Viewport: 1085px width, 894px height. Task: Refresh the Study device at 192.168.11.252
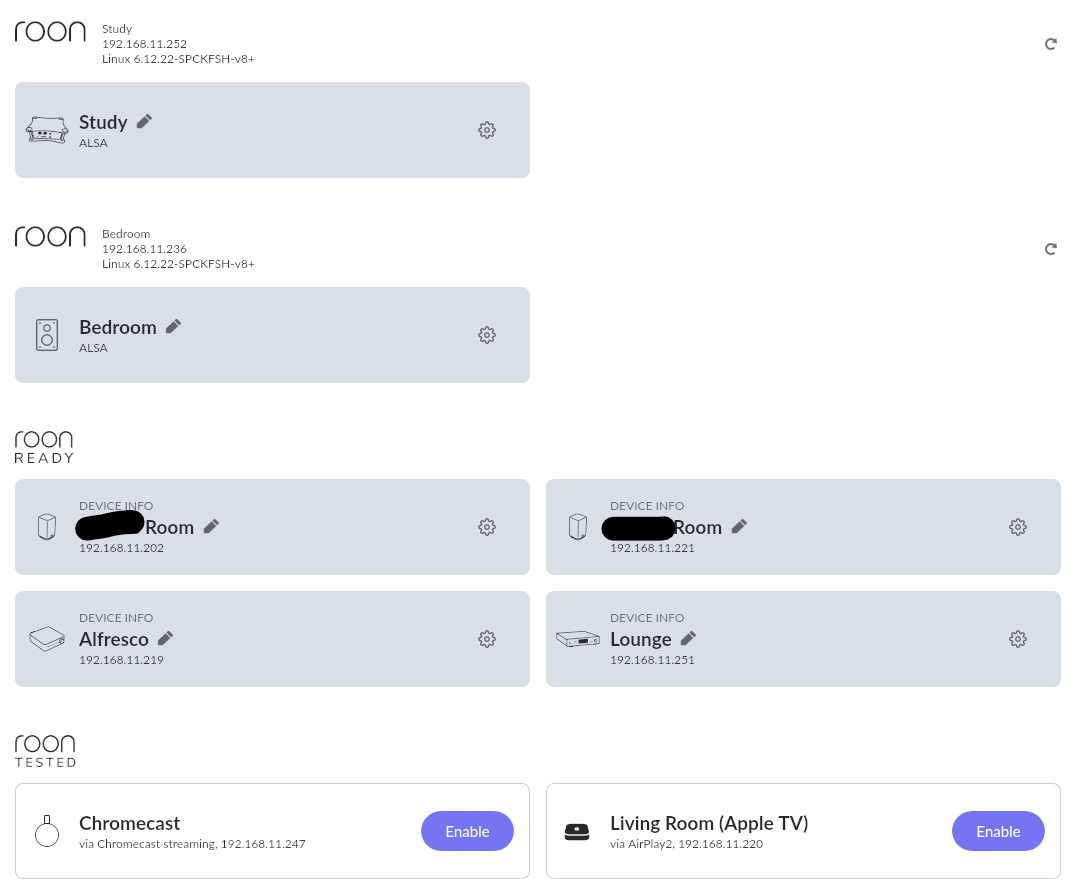click(x=1050, y=44)
